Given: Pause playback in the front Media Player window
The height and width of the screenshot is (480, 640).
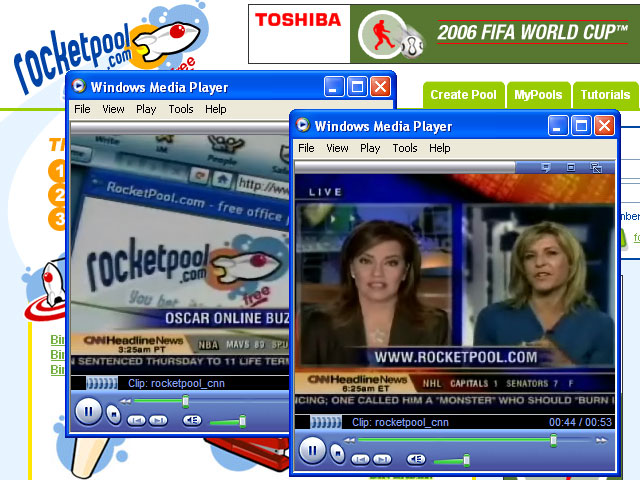Looking at the screenshot, I should point(312,450).
